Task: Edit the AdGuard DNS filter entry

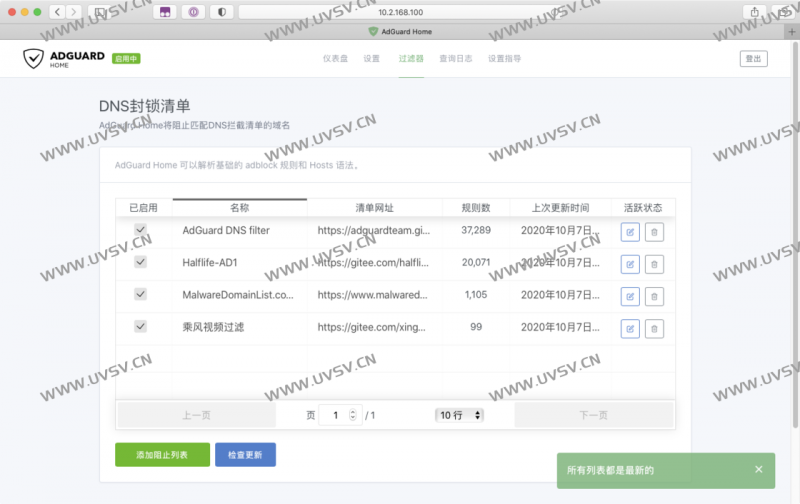Action: click(x=630, y=232)
